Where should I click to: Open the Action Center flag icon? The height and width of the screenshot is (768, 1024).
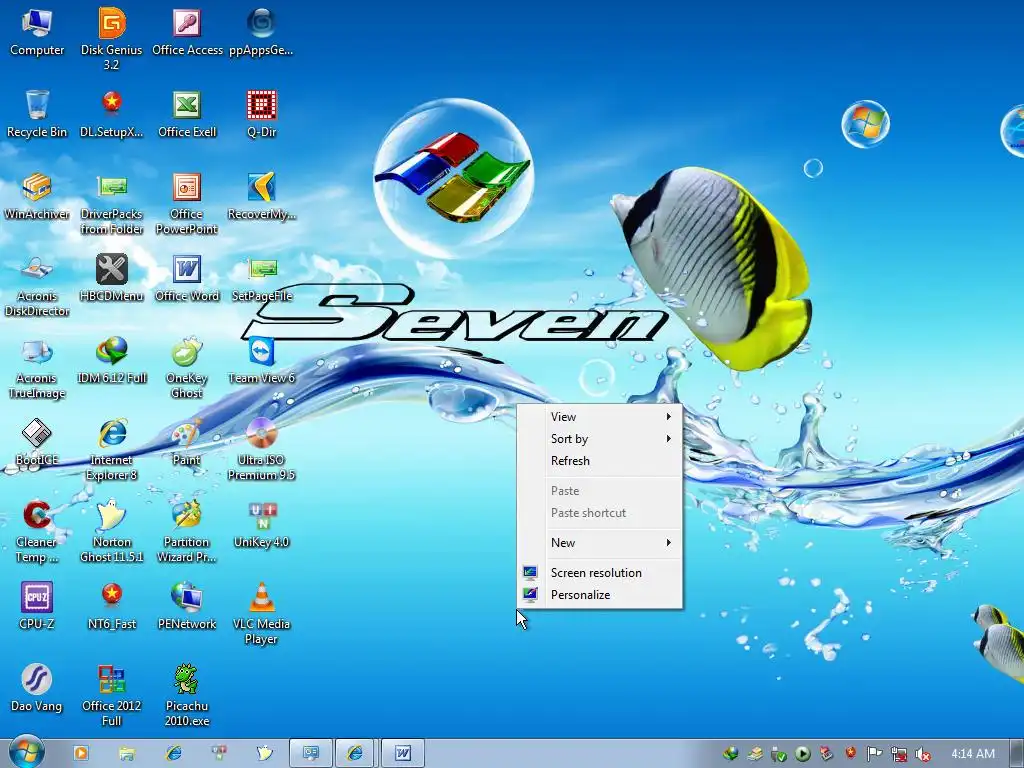874,754
